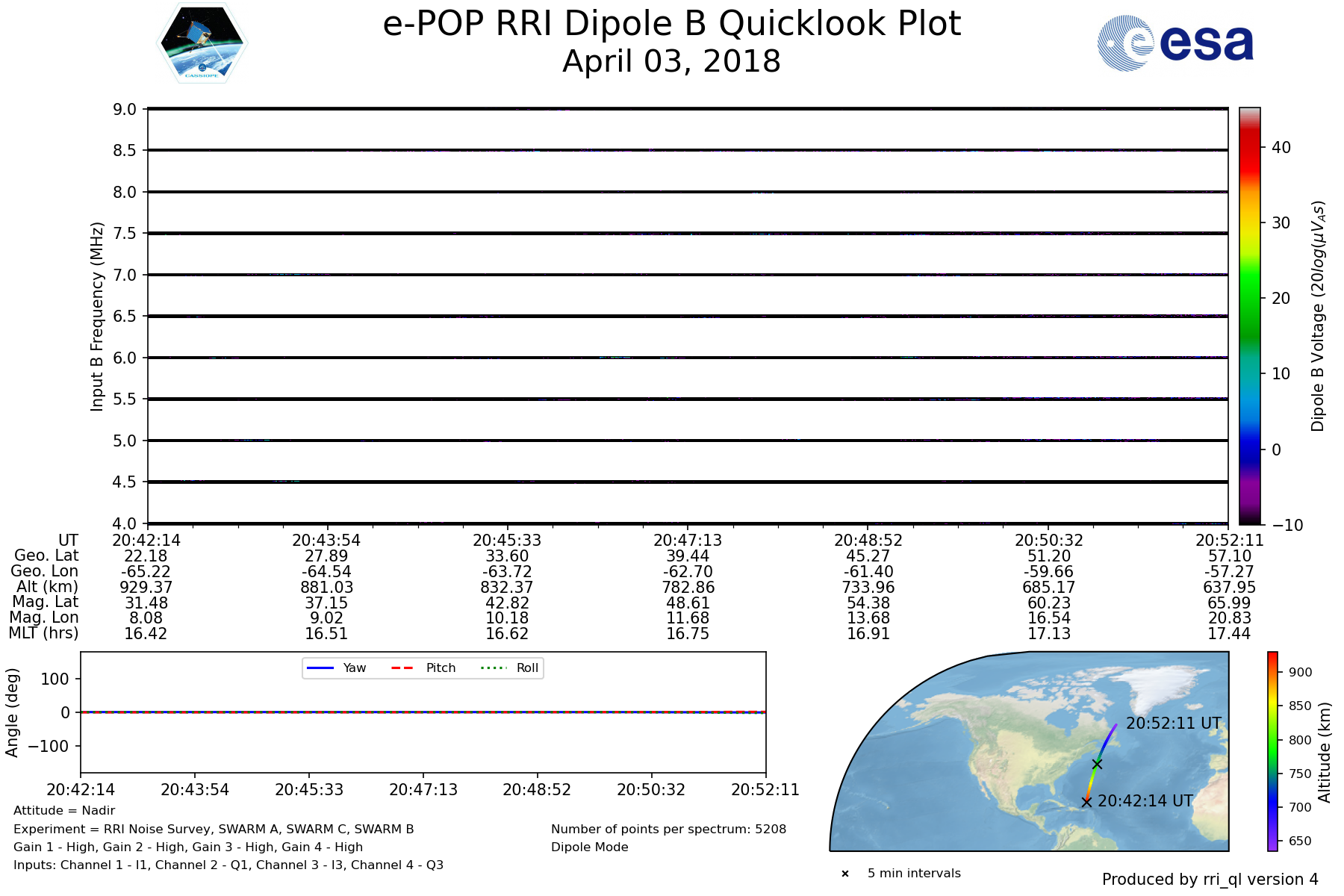Viewport: 1344px width, 896px height.
Task: Click the Input B Frequency axis title
Action: click(x=96, y=316)
